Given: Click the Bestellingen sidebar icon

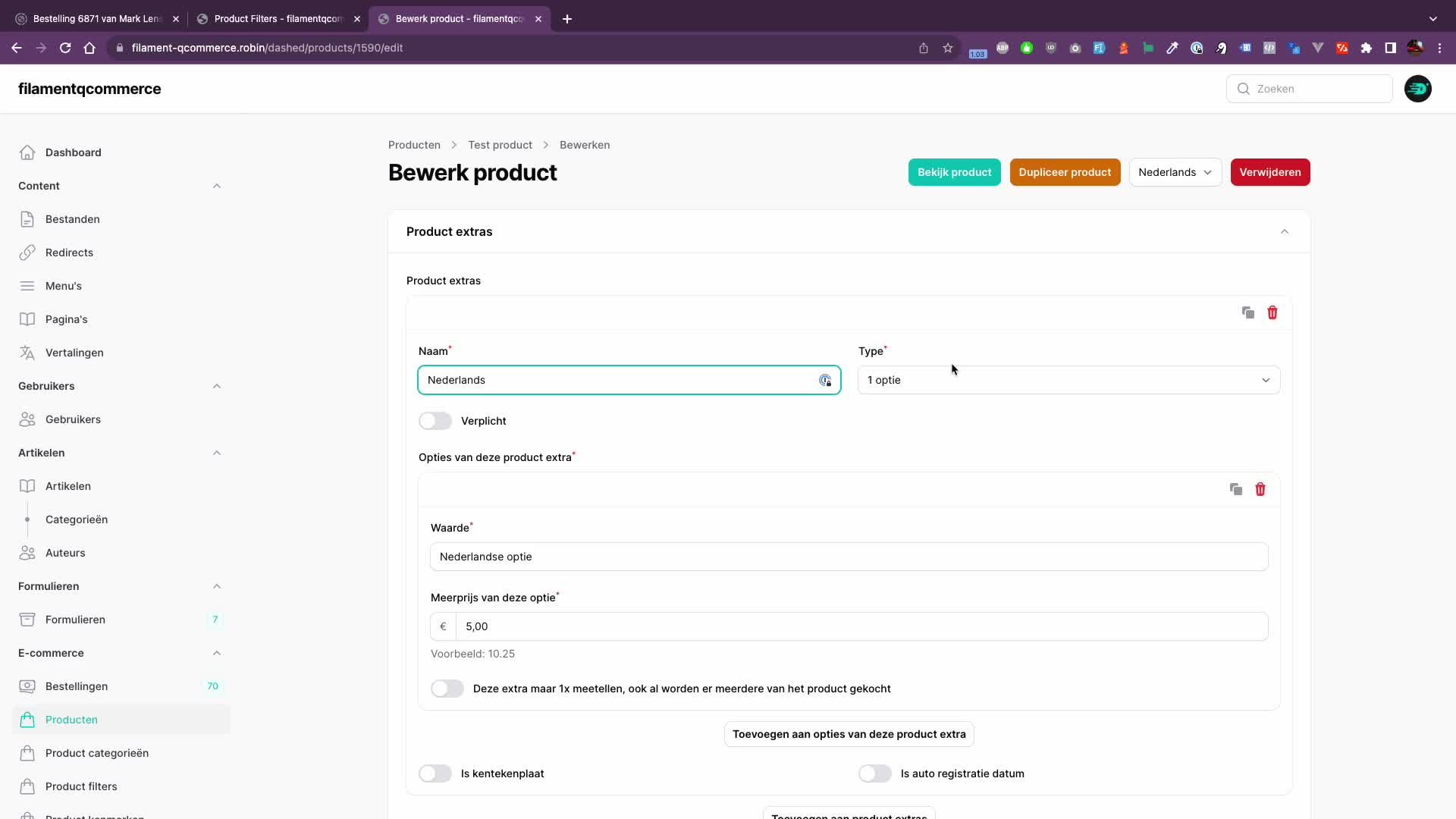Looking at the screenshot, I should click(x=27, y=686).
